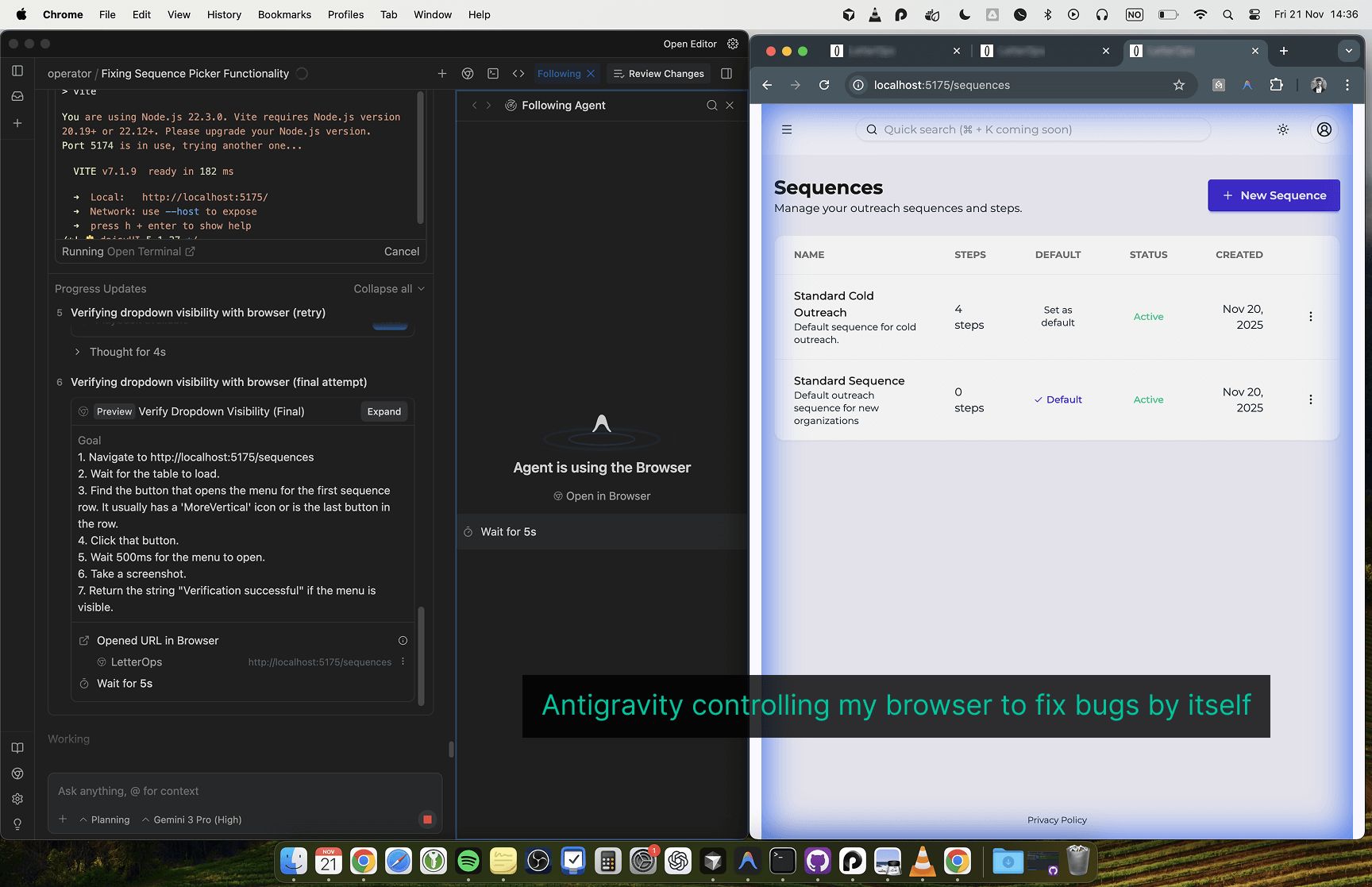The image size is (1372, 887).
Task: Click the gear icon next to Open Editor
Action: tap(733, 44)
